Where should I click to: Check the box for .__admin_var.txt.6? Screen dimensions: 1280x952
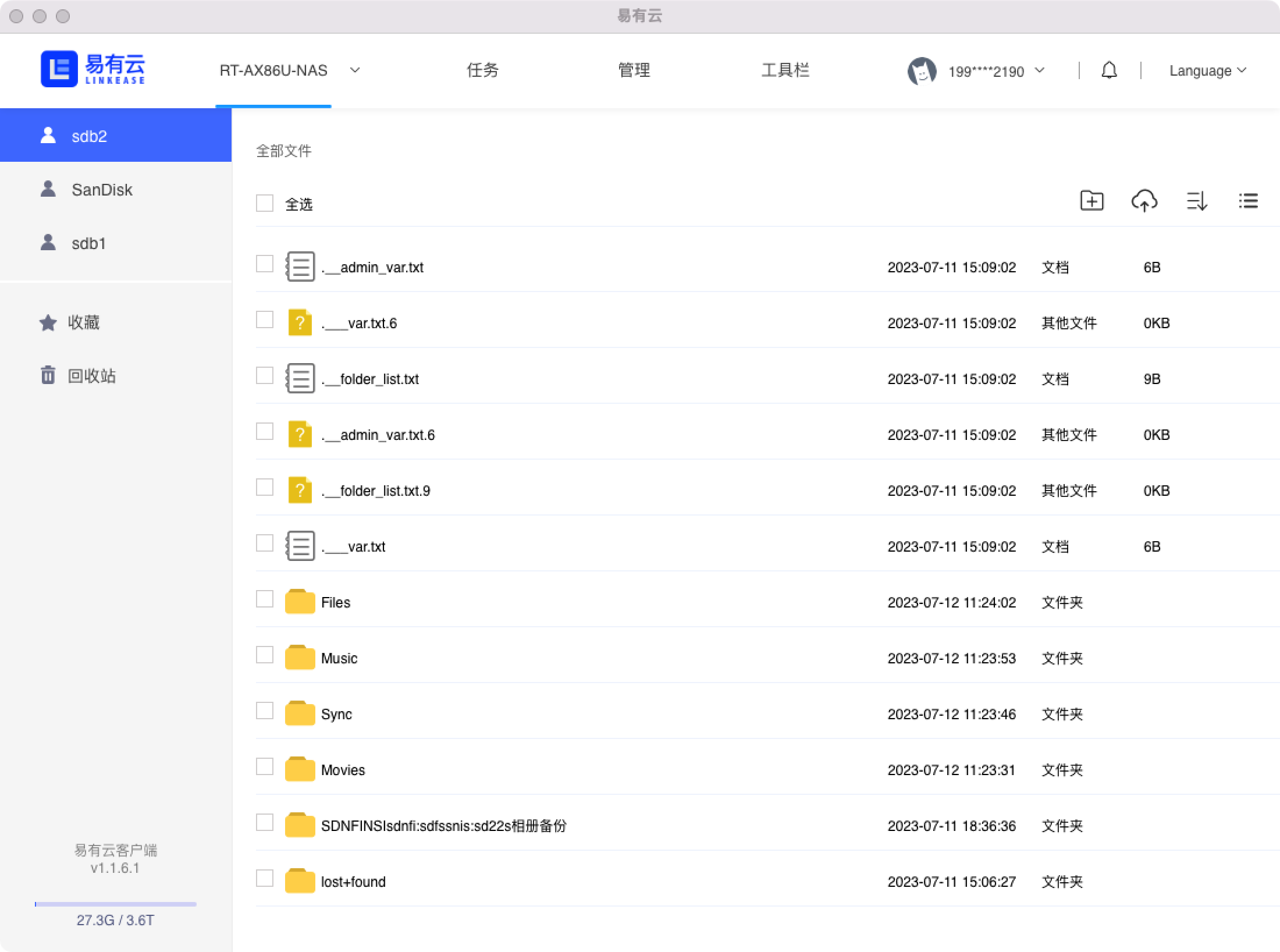tap(265, 431)
